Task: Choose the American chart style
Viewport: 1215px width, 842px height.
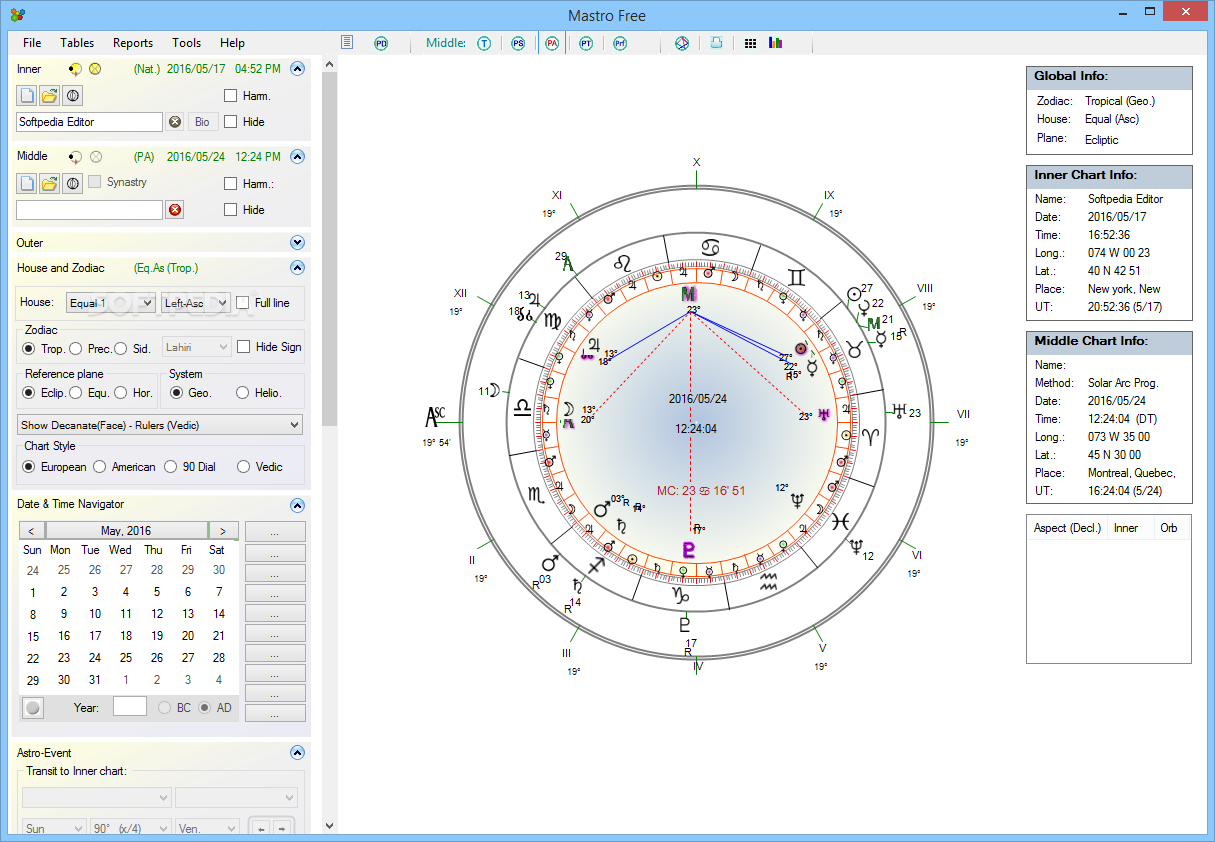Action: (100, 467)
